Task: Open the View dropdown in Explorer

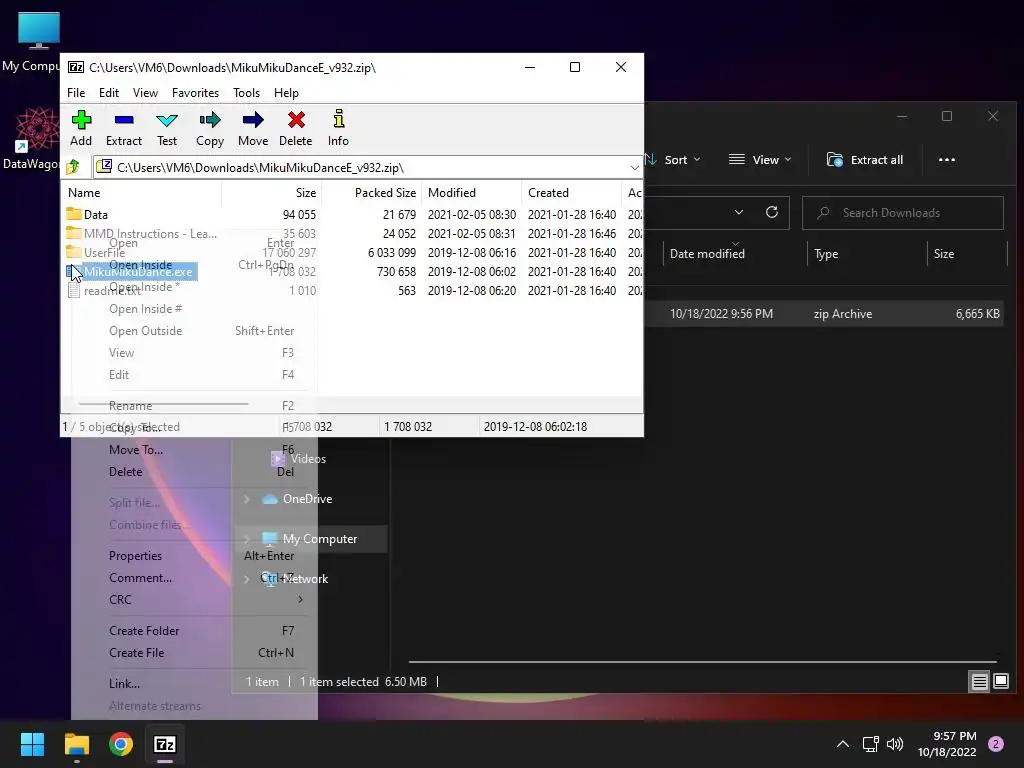Action: pyautogui.click(x=760, y=159)
